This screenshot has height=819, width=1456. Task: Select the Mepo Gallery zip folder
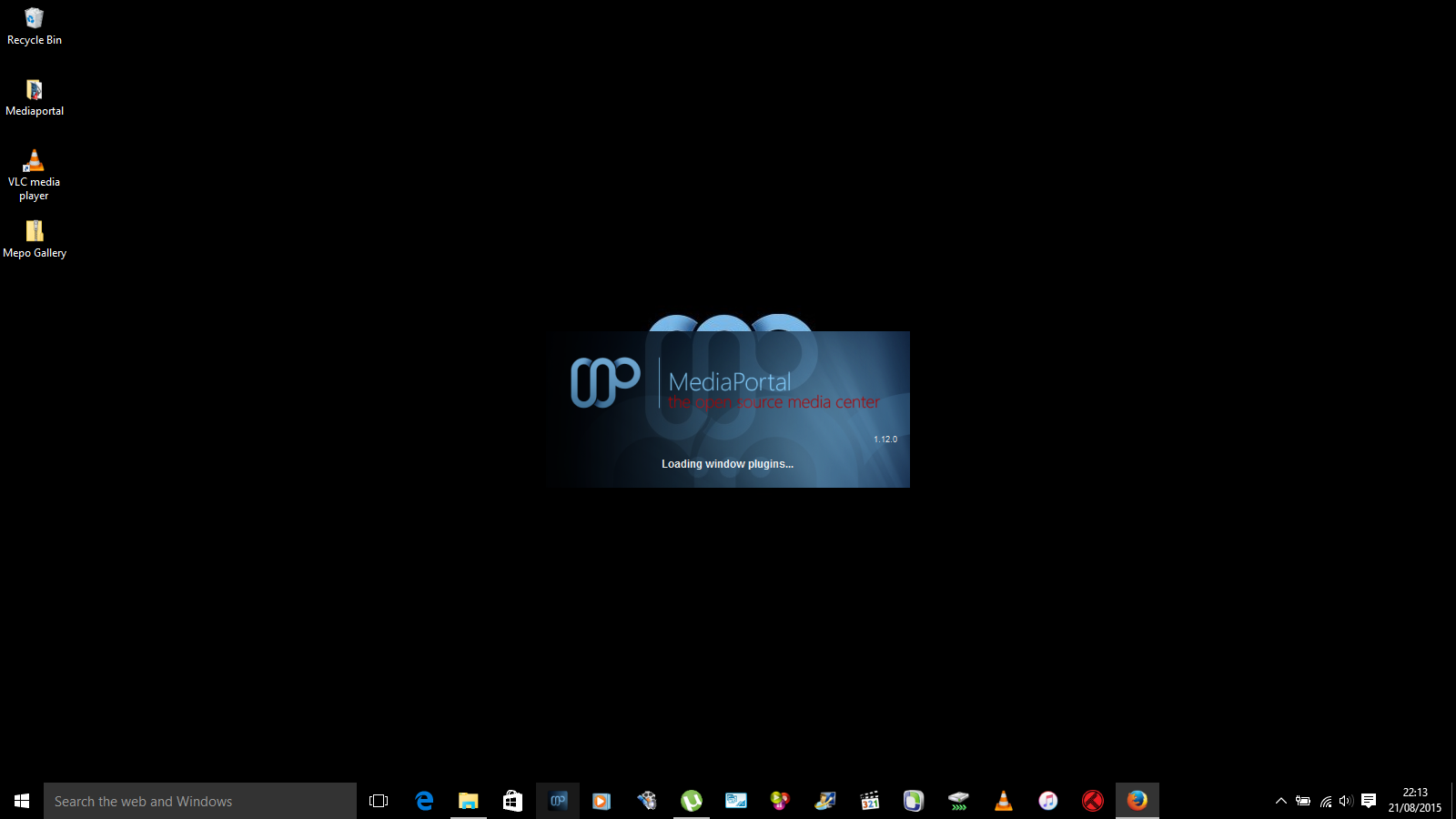[35, 240]
